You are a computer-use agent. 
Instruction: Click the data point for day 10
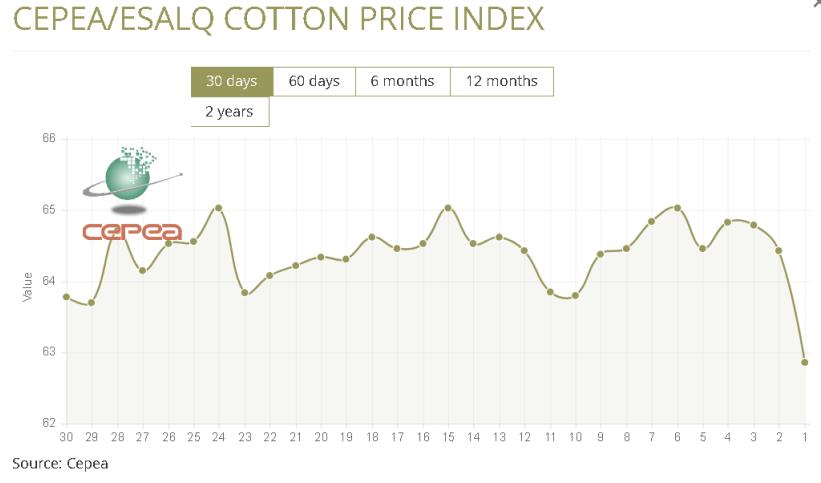point(575,295)
